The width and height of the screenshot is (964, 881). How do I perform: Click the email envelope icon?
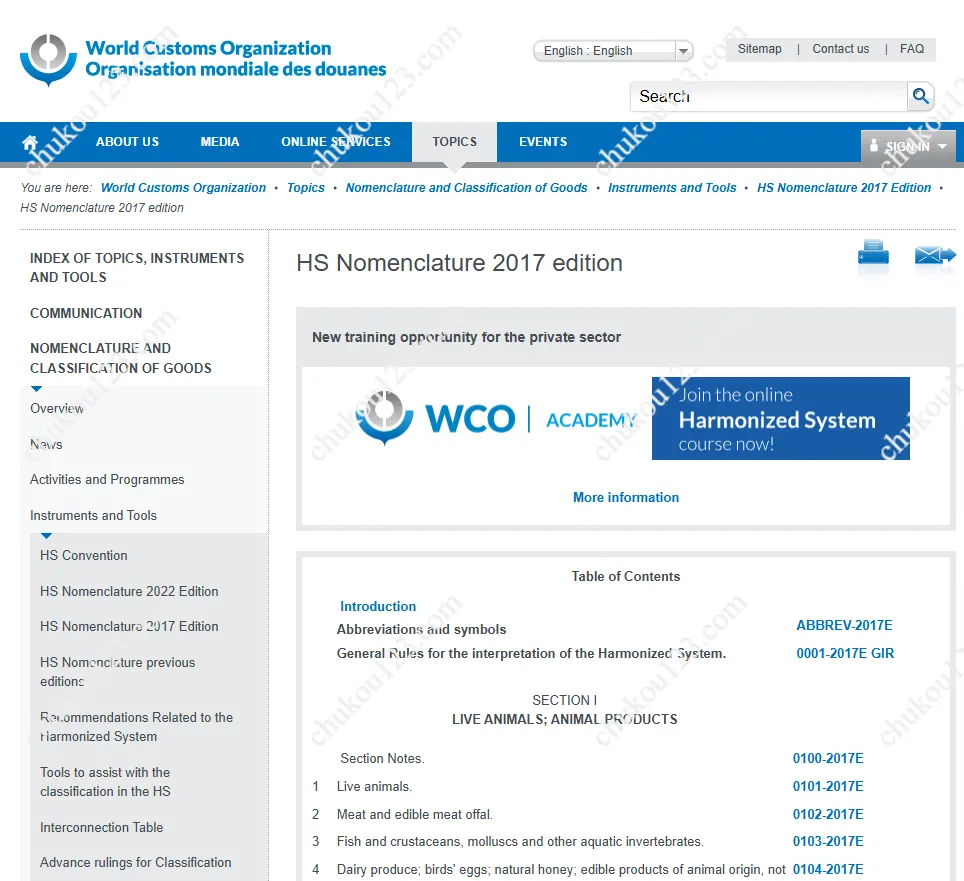pyautogui.click(x=934, y=257)
